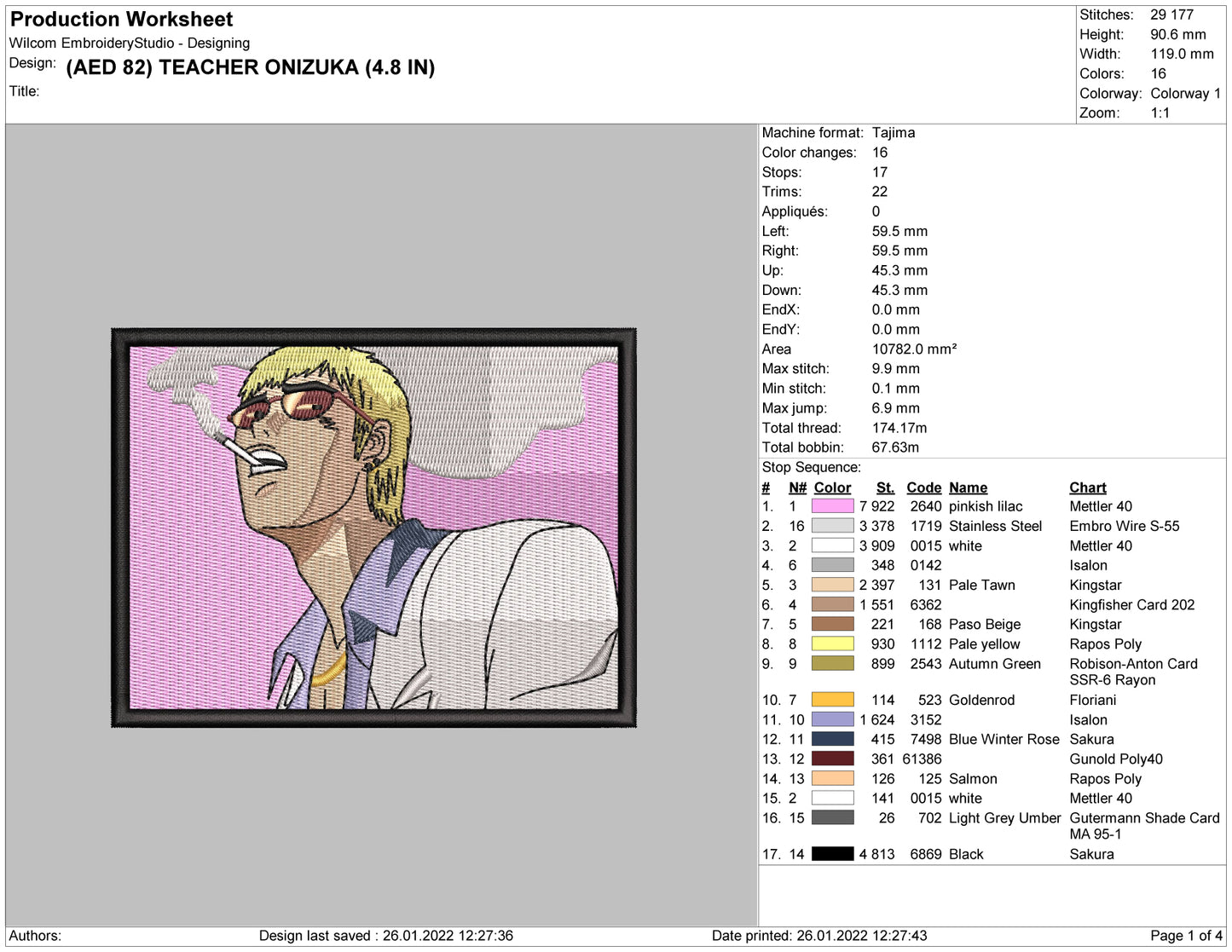This screenshot has height=952, width=1232.
Task: Click the Autumn Green color swatch
Action: coord(832,663)
